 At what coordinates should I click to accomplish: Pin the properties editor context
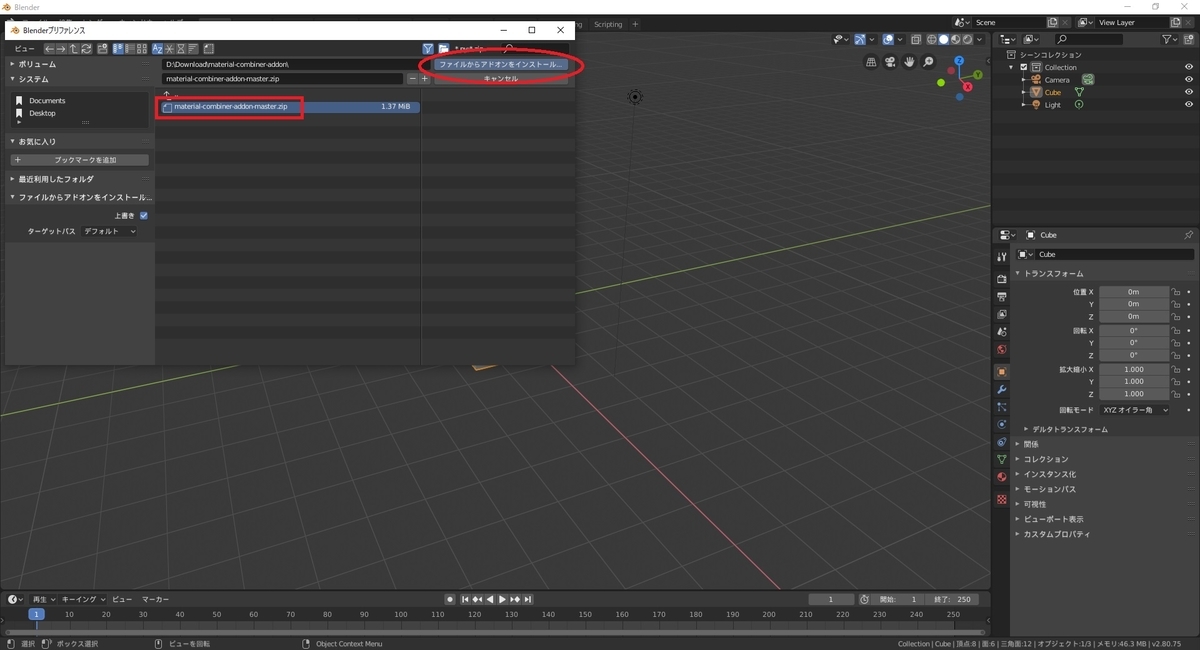[x=1188, y=235]
